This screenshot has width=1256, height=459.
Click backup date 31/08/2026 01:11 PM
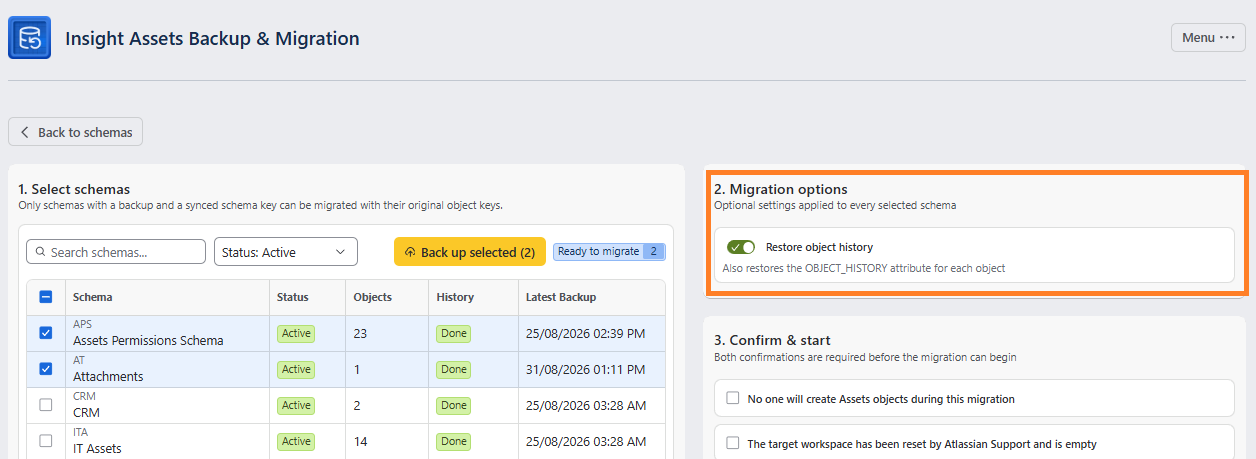[585, 370]
